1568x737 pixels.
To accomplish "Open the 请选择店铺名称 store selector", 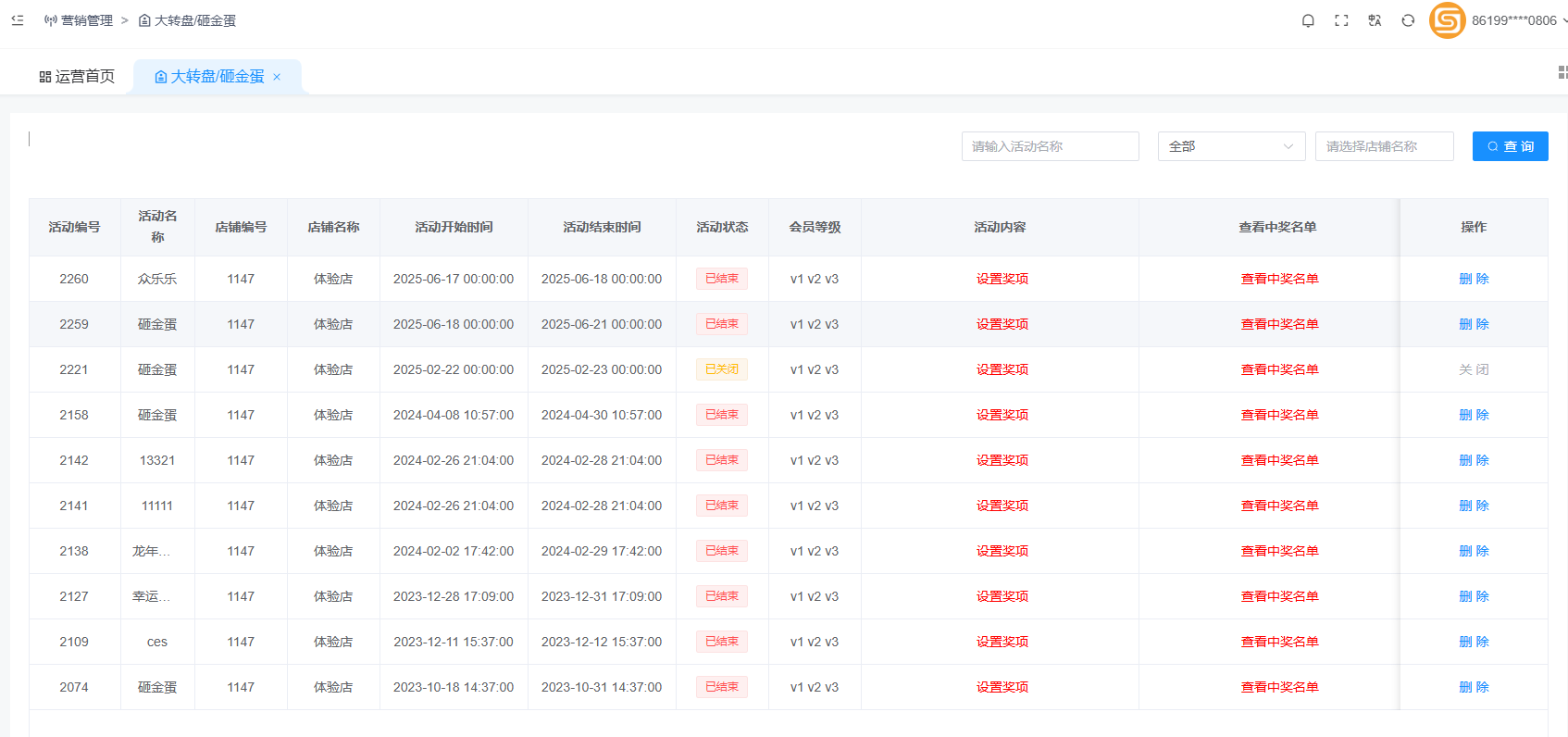I will tap(1384, 146).
